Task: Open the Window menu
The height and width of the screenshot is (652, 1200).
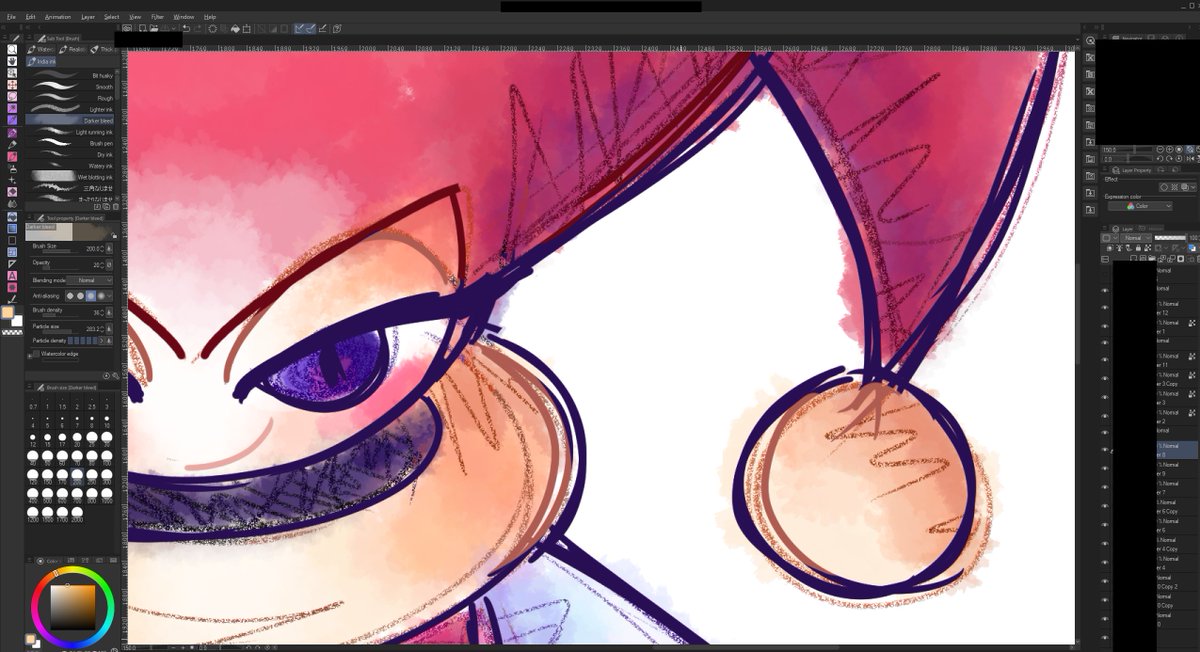Action: click(184, 17)
